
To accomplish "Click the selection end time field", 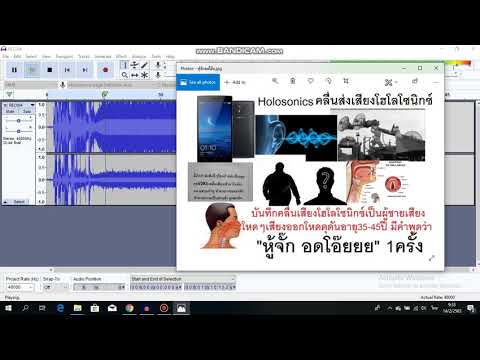I will [210, 287].
